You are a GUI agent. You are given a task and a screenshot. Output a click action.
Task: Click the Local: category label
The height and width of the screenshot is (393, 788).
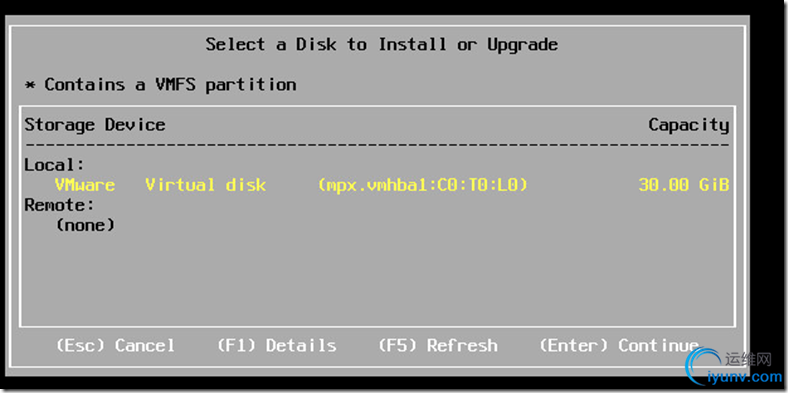coord(55,165)
